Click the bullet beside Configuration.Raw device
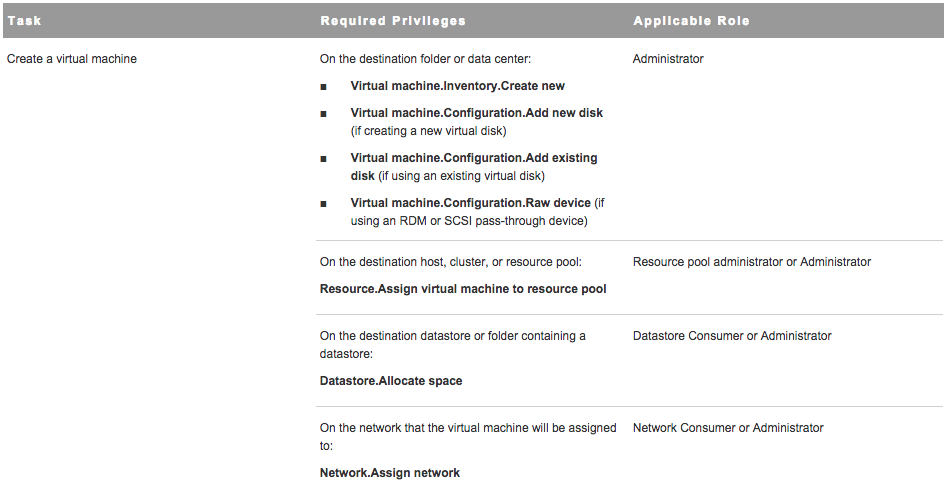The width and height of the screenshot is (948, 484). [324, 204]
